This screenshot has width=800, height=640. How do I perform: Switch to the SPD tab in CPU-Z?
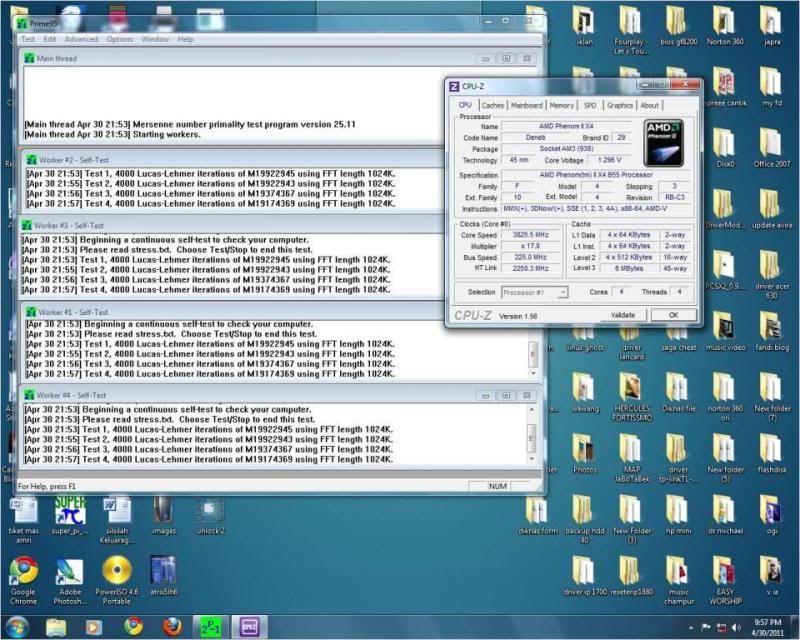point(590,105)
